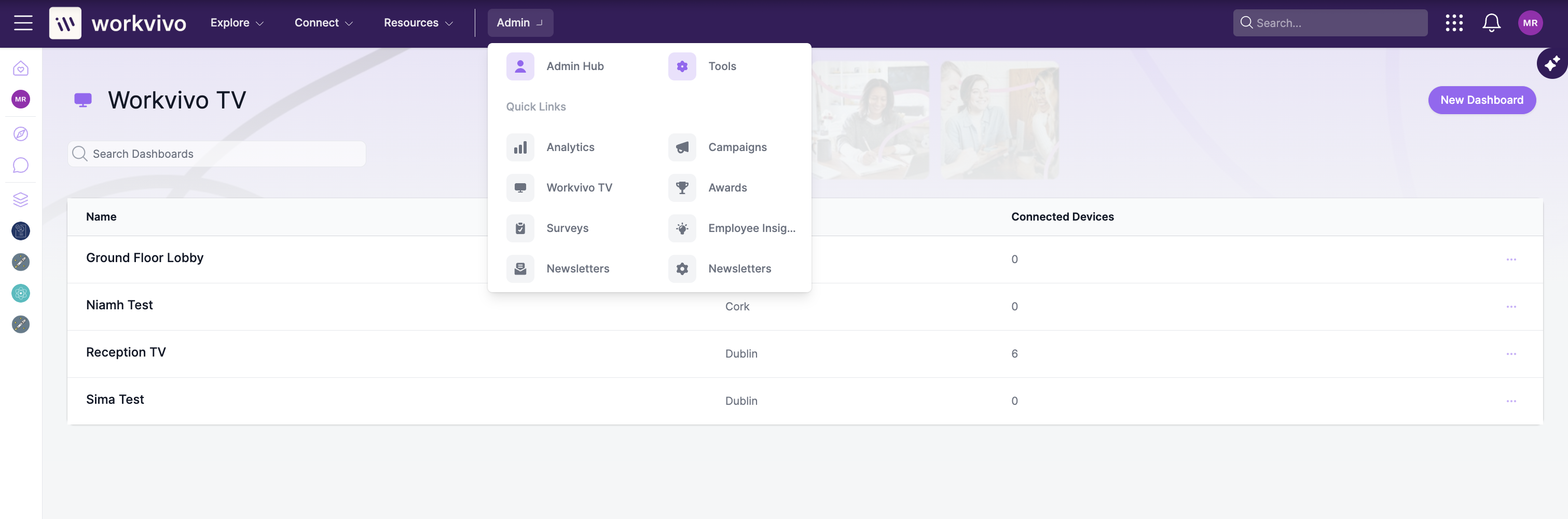Click Dublin in the Sima Test row

[x=741, y=401]
